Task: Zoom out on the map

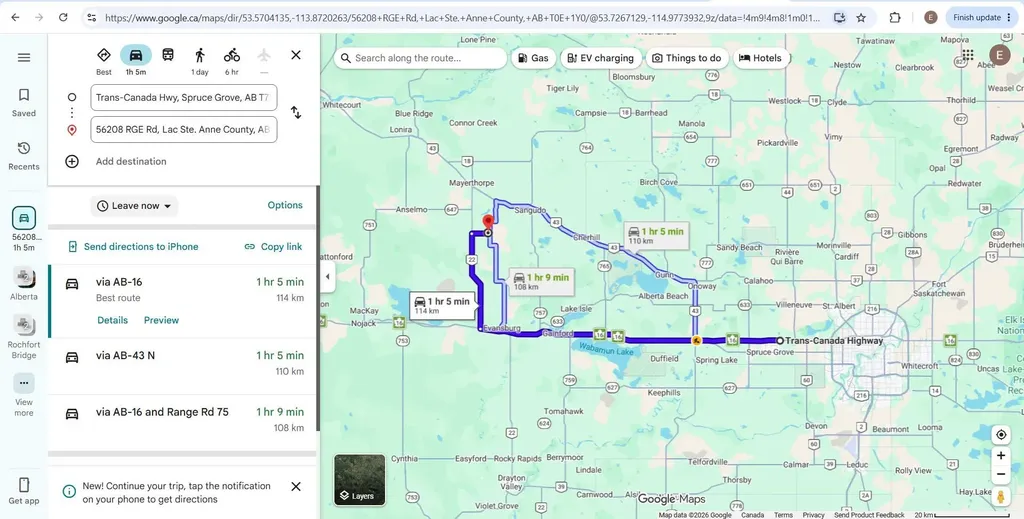Action: coord(1000,474)
